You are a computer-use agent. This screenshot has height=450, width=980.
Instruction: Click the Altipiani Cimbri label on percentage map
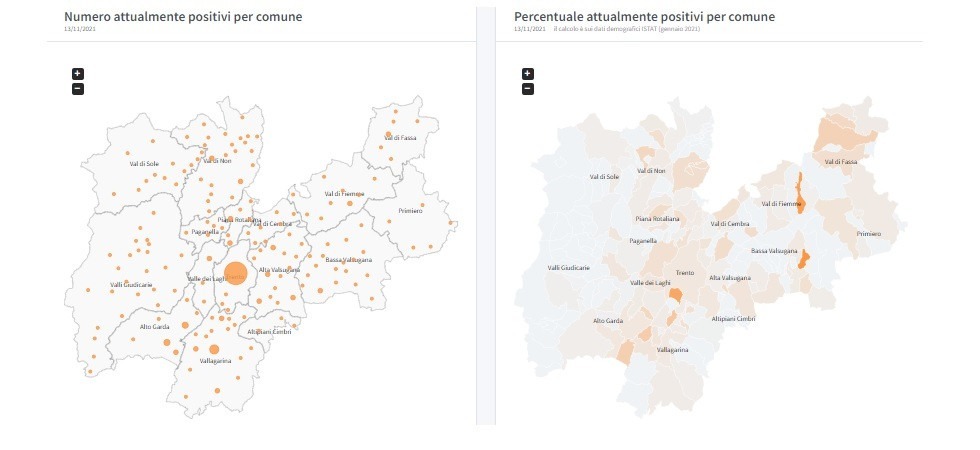tap(733, 319)
